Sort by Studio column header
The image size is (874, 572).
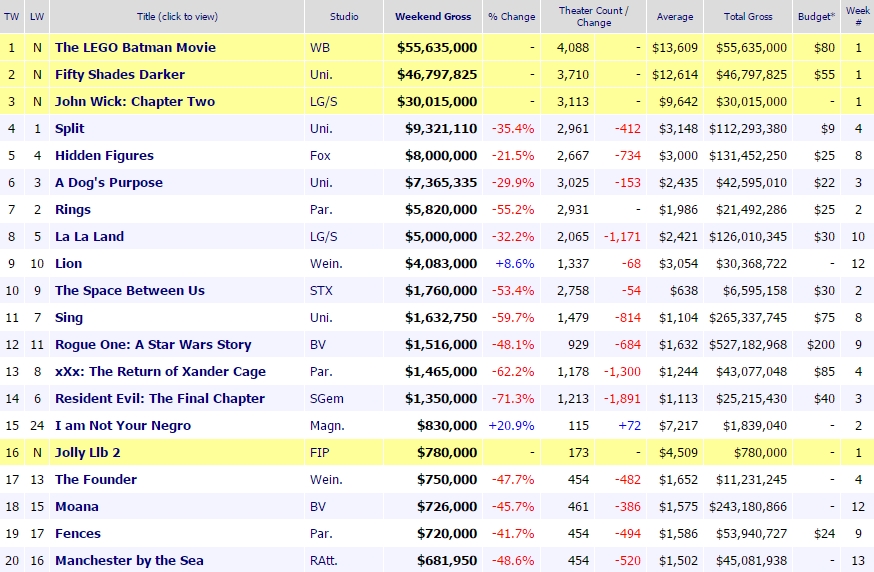344,17
